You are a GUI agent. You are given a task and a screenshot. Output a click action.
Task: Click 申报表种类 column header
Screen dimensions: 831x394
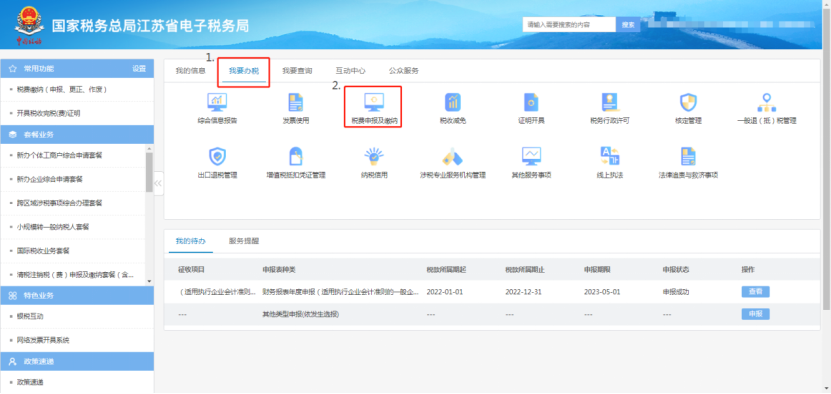[x=279, y=269]
